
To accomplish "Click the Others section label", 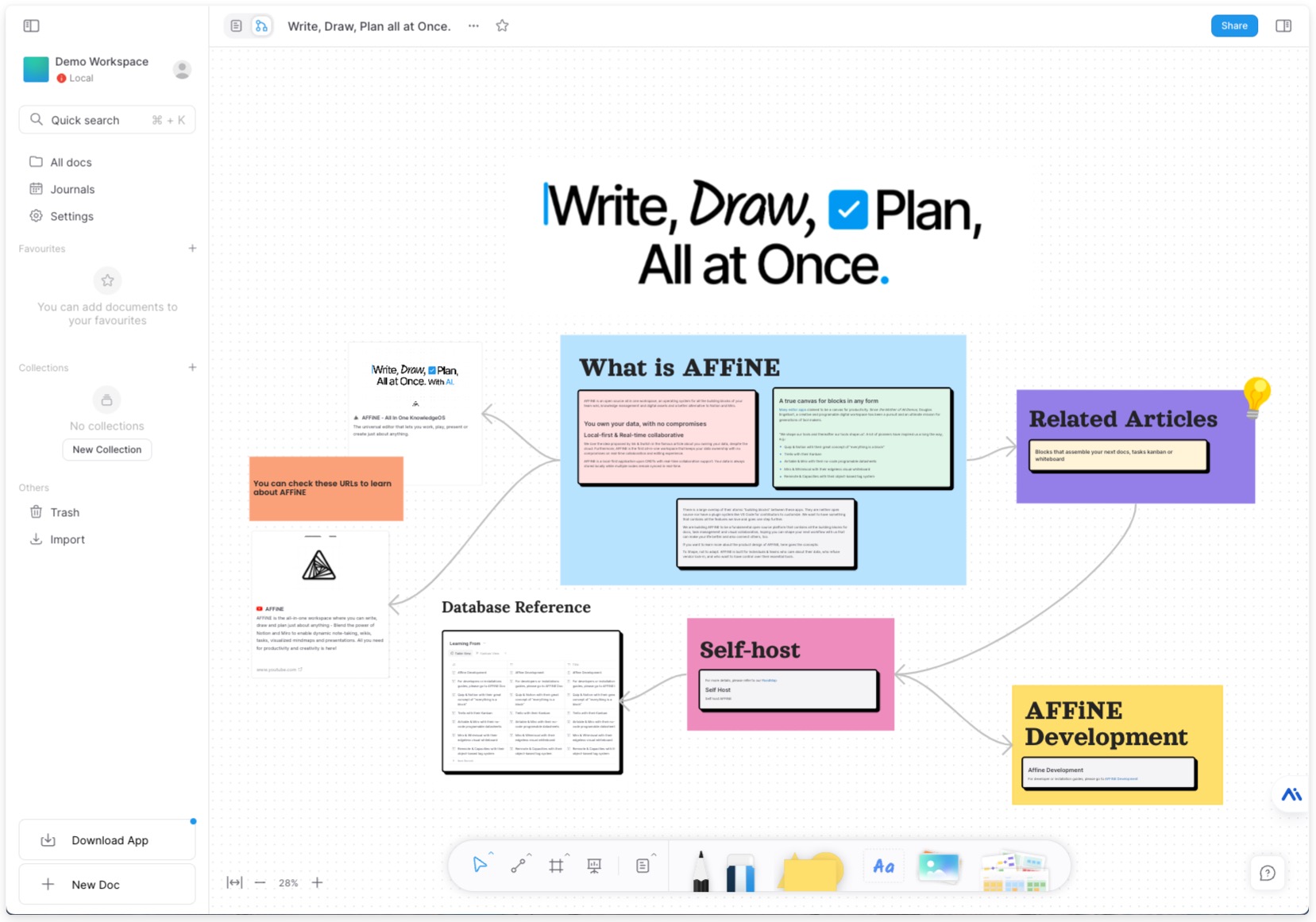I will coord(34,488).
